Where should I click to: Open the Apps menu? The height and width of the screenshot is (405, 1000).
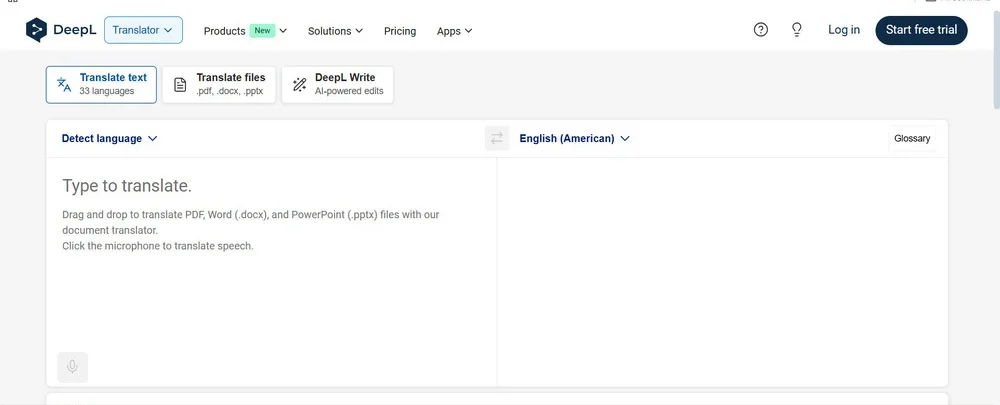(454, 31)
